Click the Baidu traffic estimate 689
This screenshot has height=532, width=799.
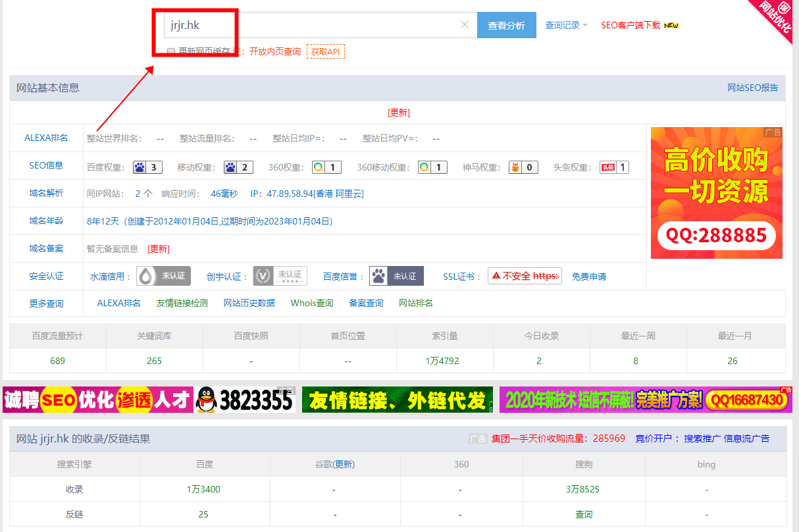[58, 361]
